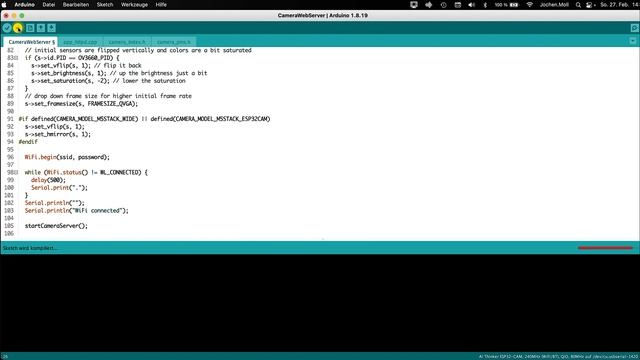This screenshot has height=360, width=640.
Task: Open the calendar menu bar icon
Action: 458,5
